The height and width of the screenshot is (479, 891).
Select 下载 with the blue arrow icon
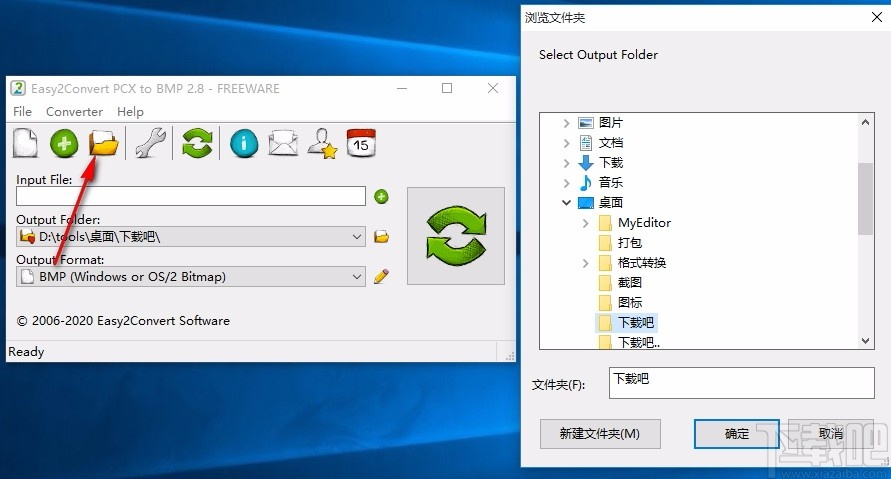611,163
